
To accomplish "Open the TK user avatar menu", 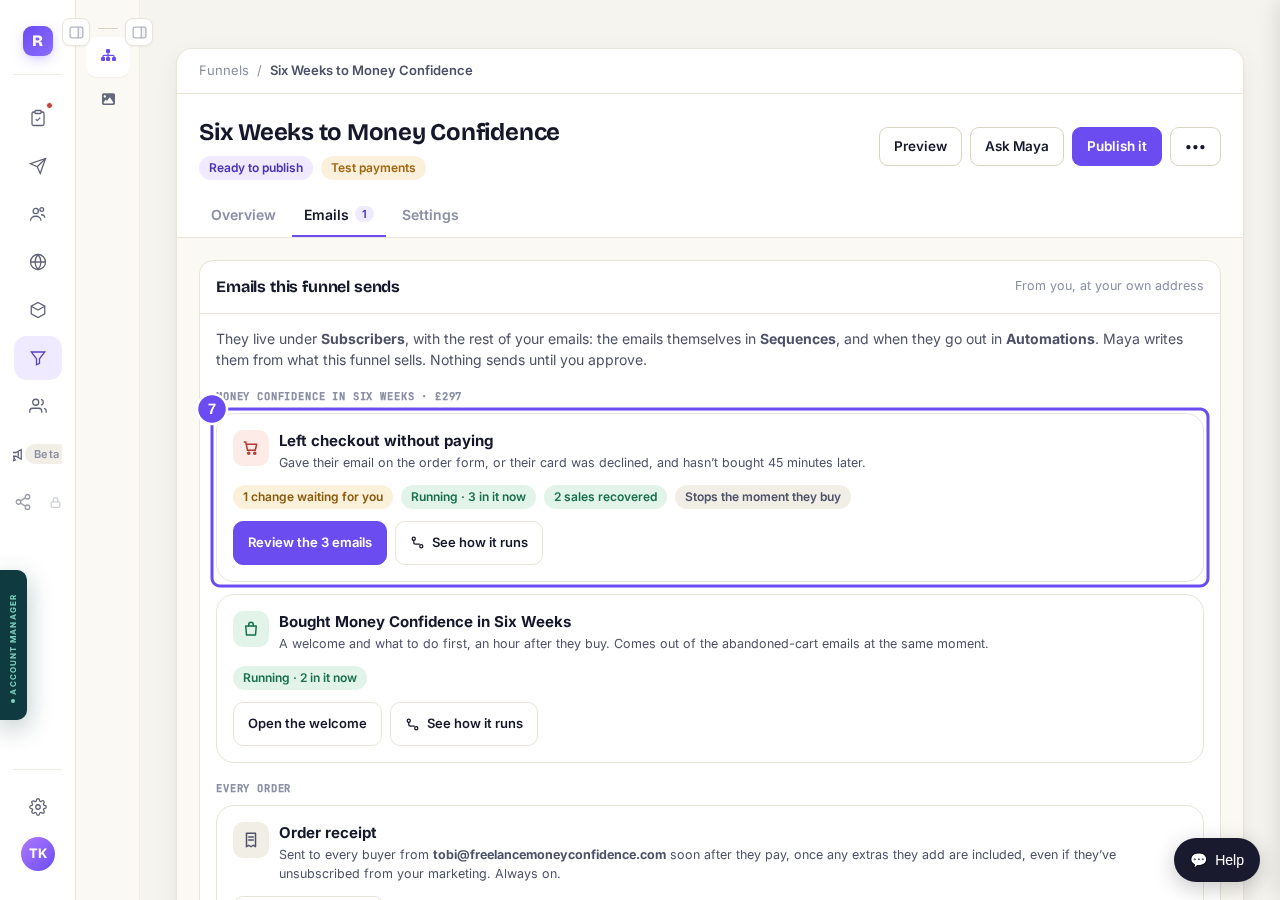I will (x=38, y=854).
